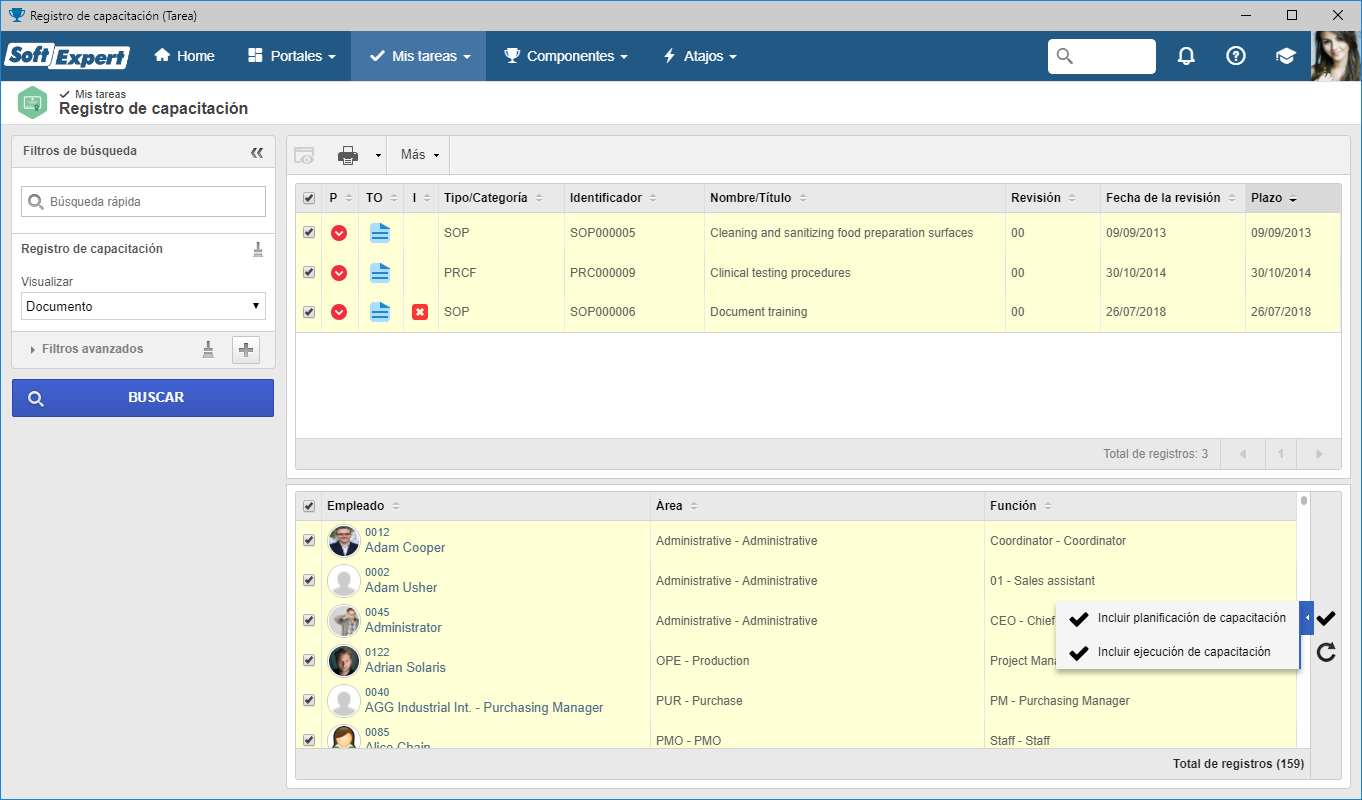Image resolution: width=1362 pixels, height=800 pixels.
Task: Clear Registro de capacitación filter with broom icon
Action: [x=258, y=249]
